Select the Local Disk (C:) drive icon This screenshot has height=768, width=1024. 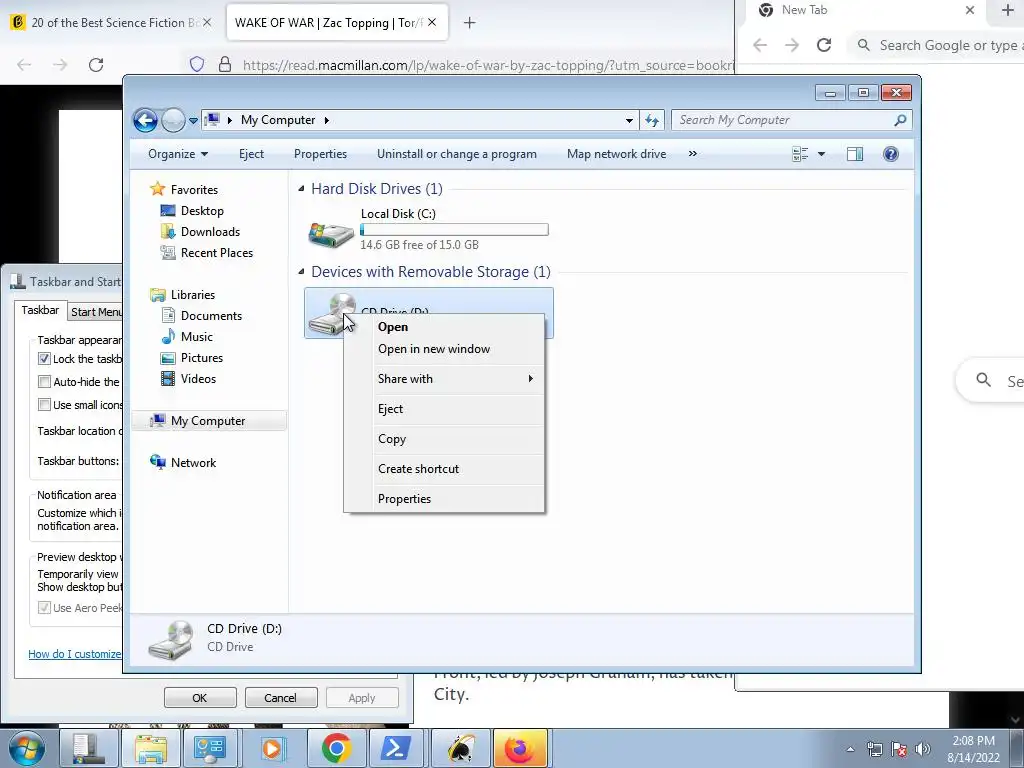(331, 233)
